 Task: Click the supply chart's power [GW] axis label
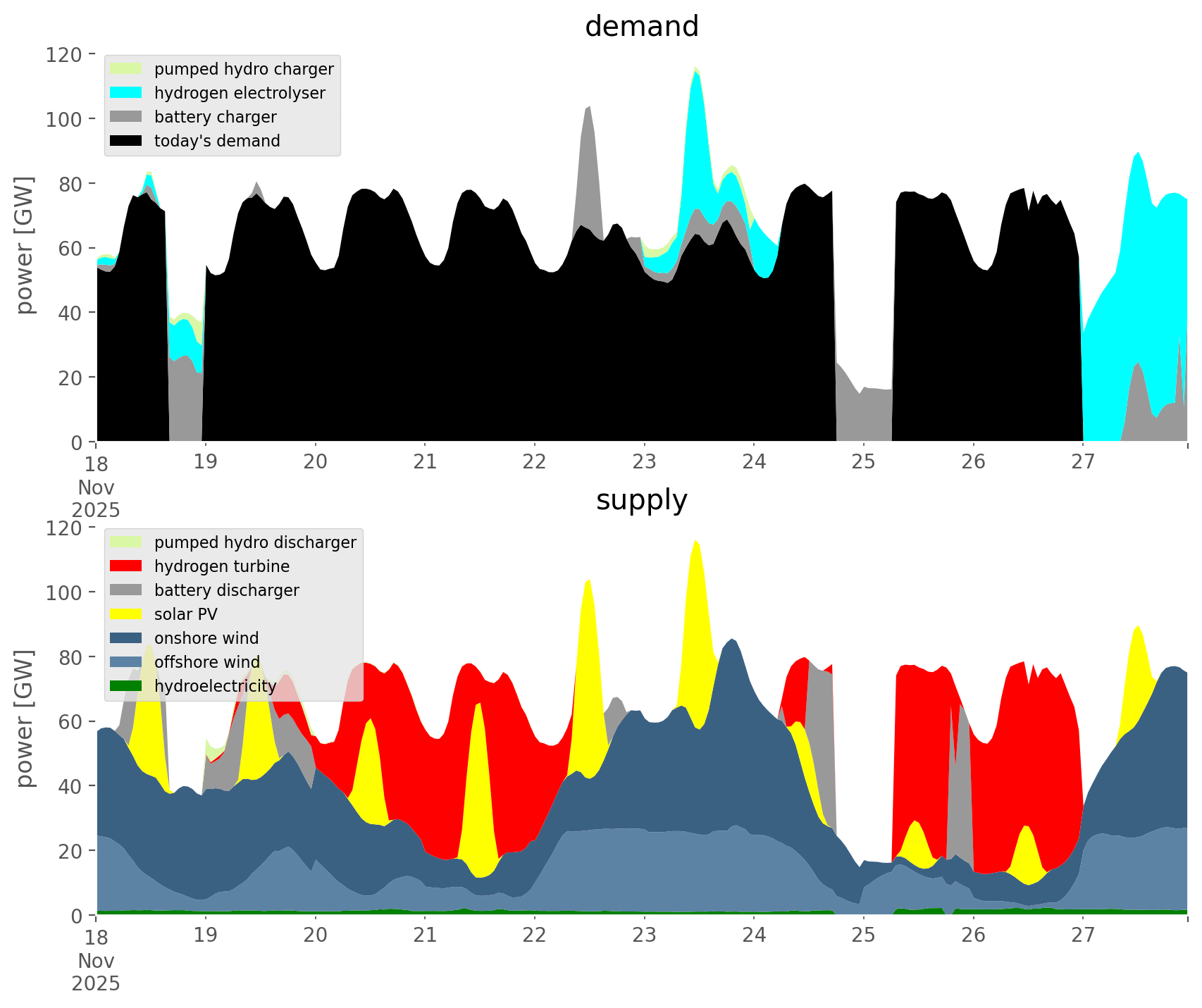pyautogui.click(x=25, y=718)
